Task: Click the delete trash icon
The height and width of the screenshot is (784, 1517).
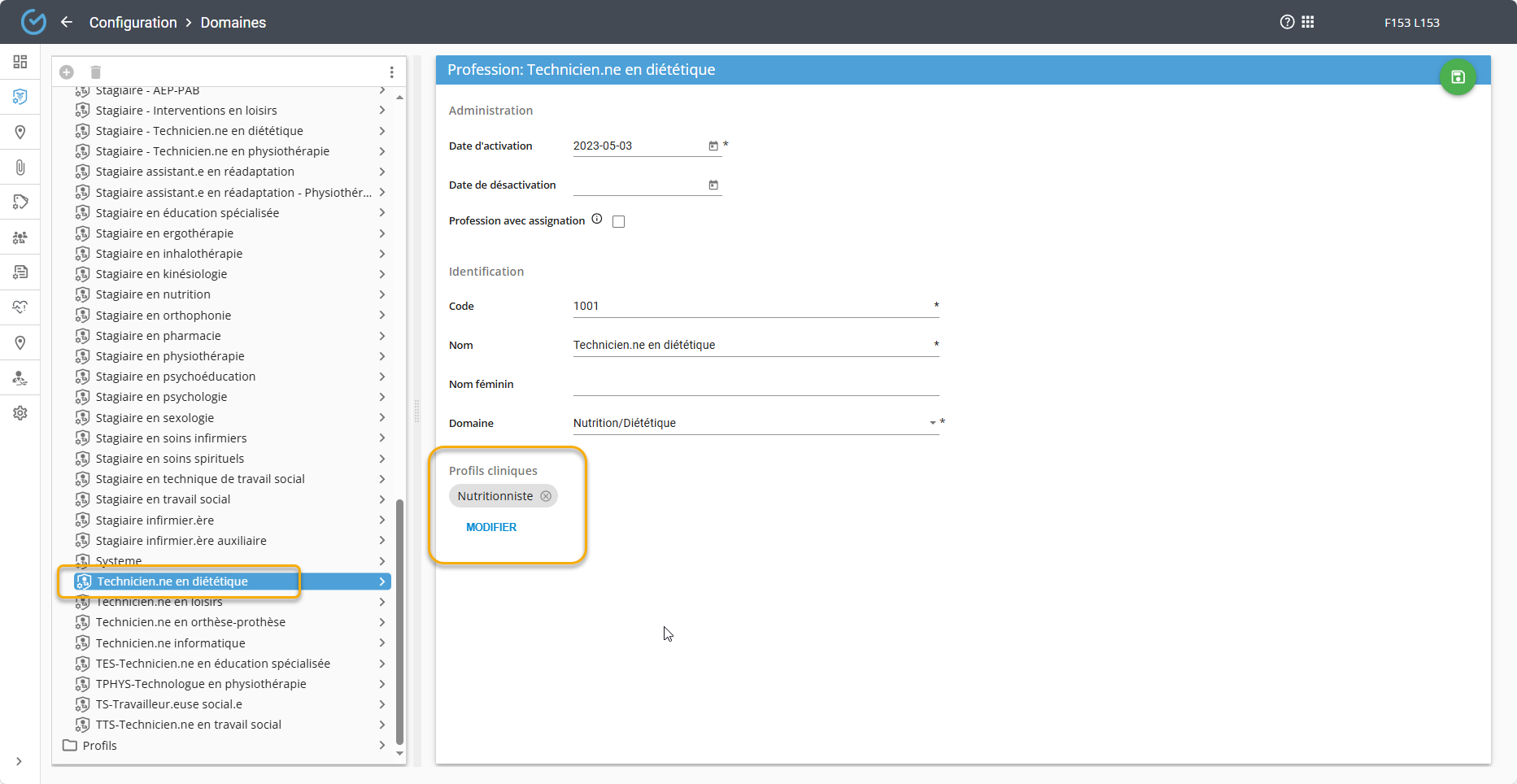Action: coord(95,72)
